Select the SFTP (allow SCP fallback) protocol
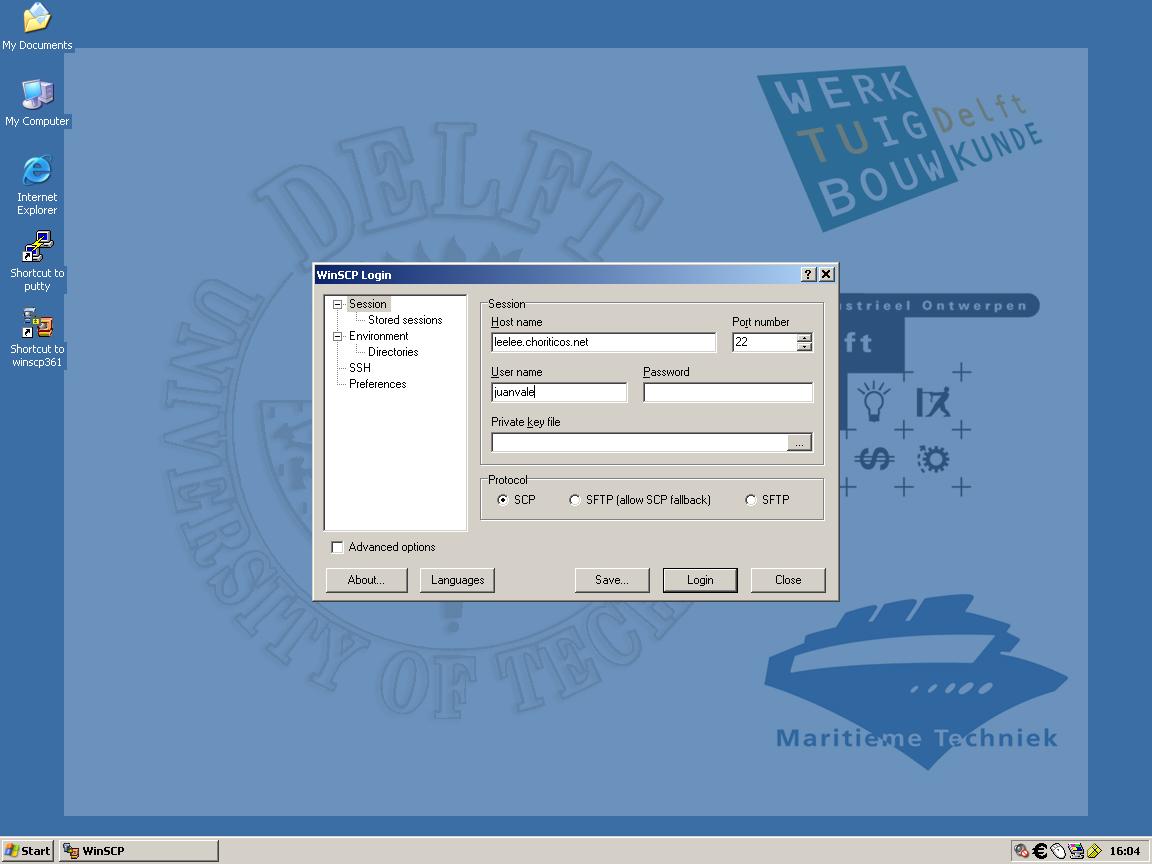The height and width of the screenshot is (864, 1152). coord(575,500)
